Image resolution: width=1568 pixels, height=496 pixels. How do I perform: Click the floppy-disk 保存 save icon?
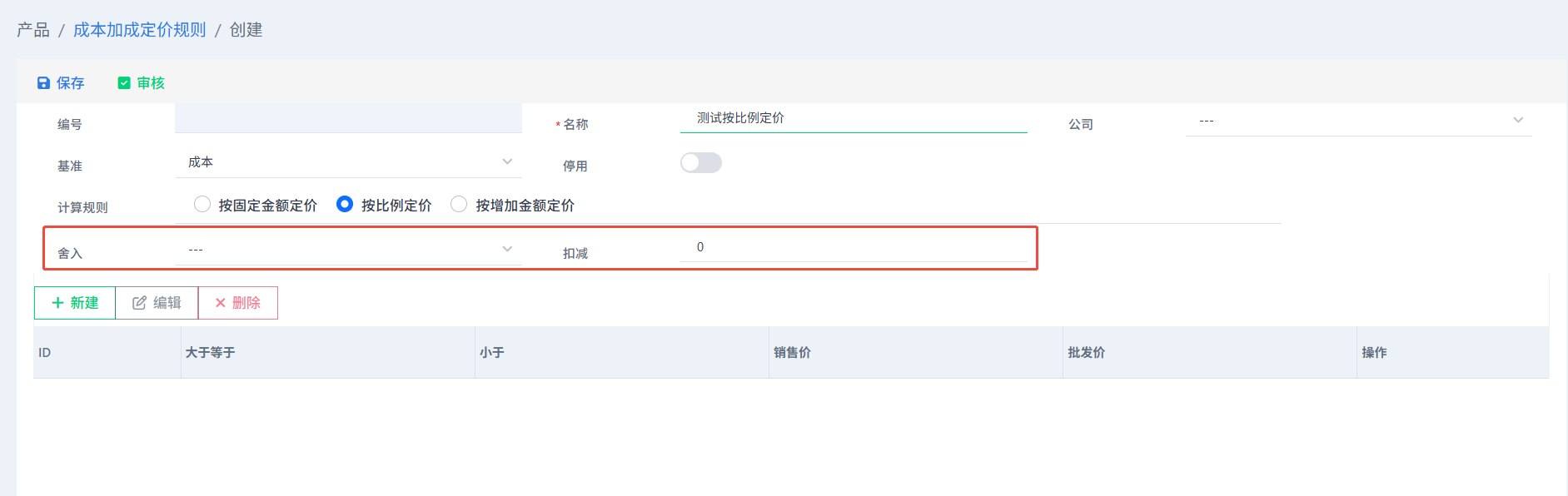[43, 83]
